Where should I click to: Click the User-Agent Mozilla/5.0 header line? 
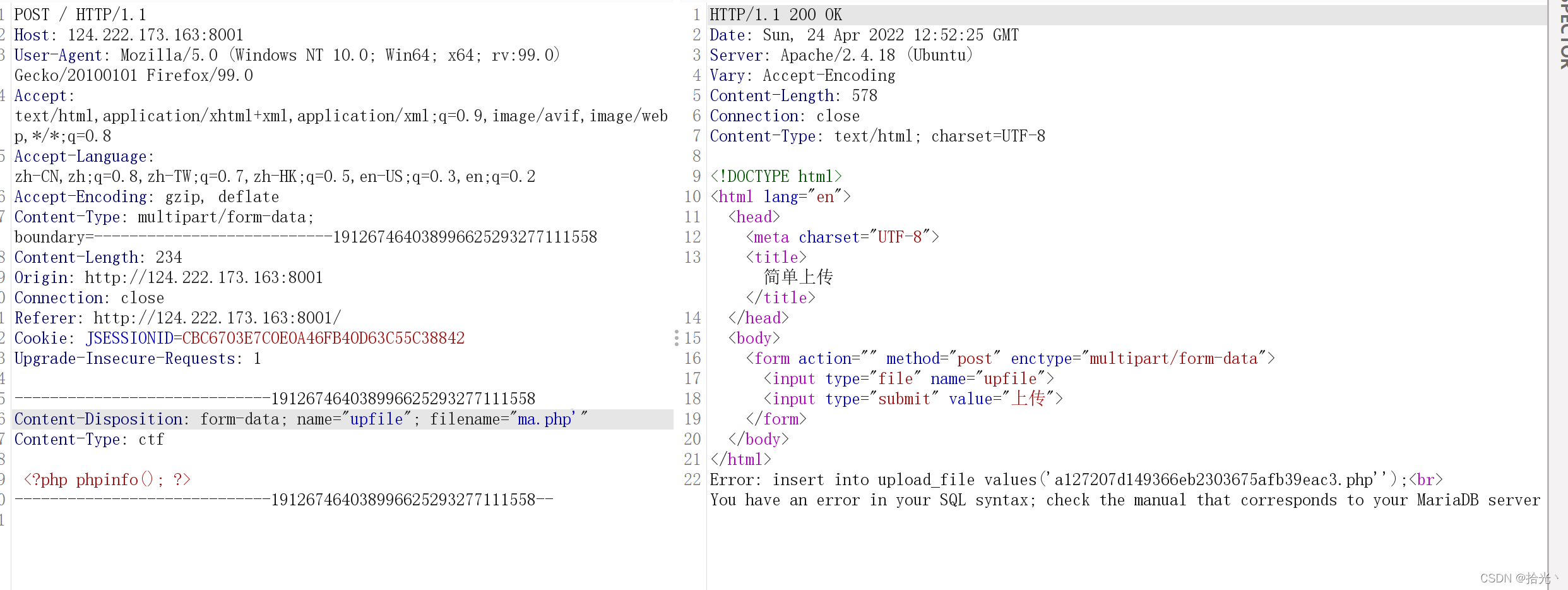tap(287, 55)
